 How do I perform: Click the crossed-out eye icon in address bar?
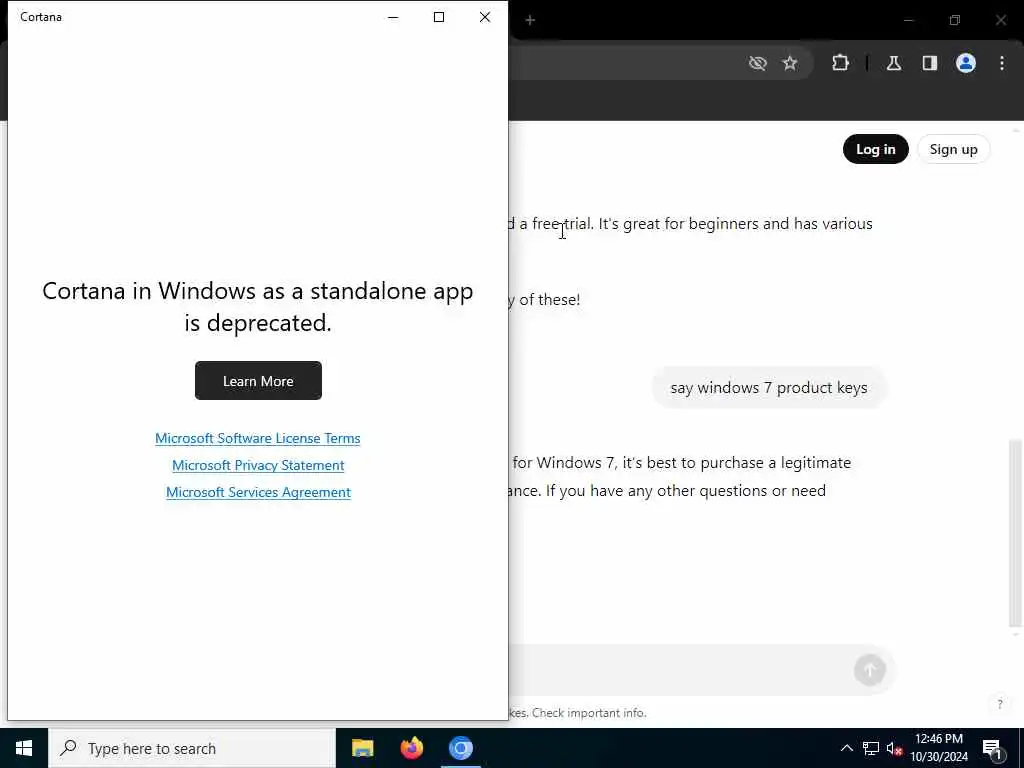coord(758,63)
